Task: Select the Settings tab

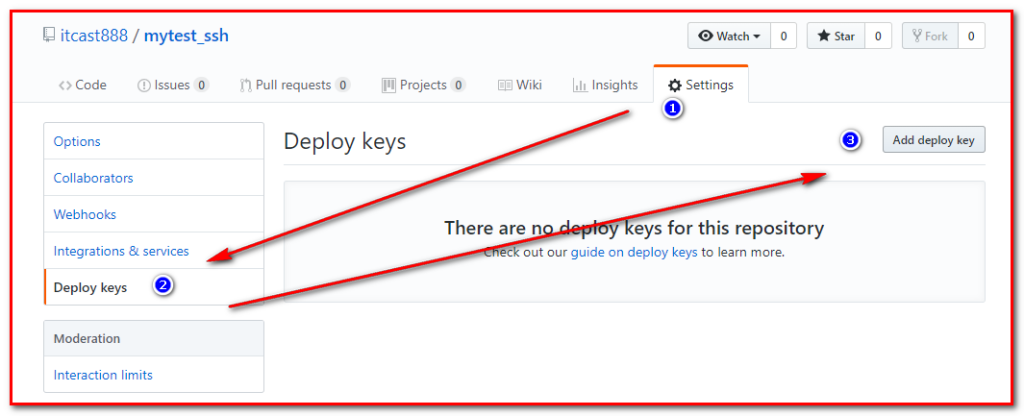Action: [701, 85]
